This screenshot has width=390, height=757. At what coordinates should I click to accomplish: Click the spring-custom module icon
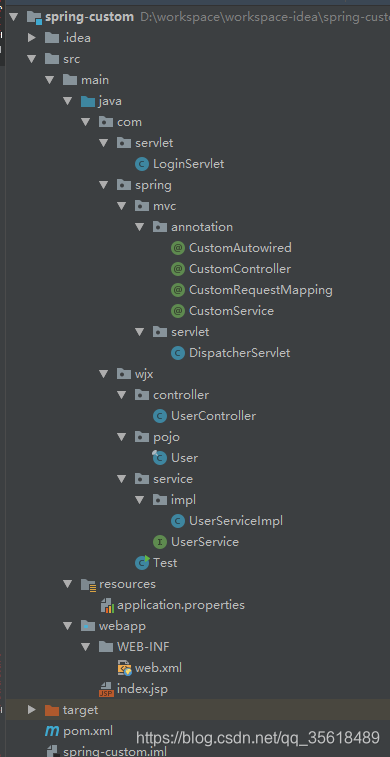(34, 17)
